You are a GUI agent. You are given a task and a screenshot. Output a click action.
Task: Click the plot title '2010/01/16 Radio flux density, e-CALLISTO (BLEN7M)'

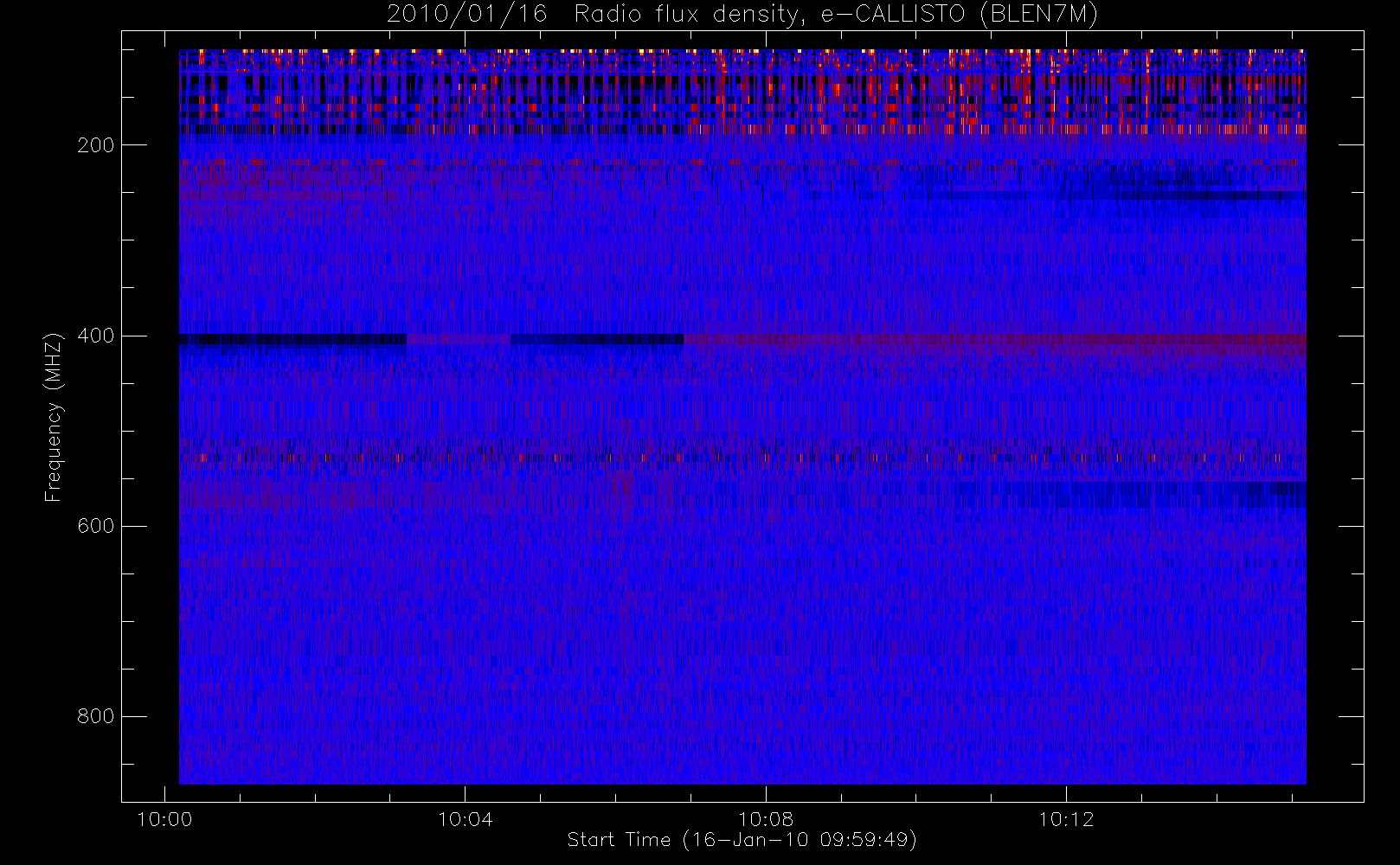[742, 14]
